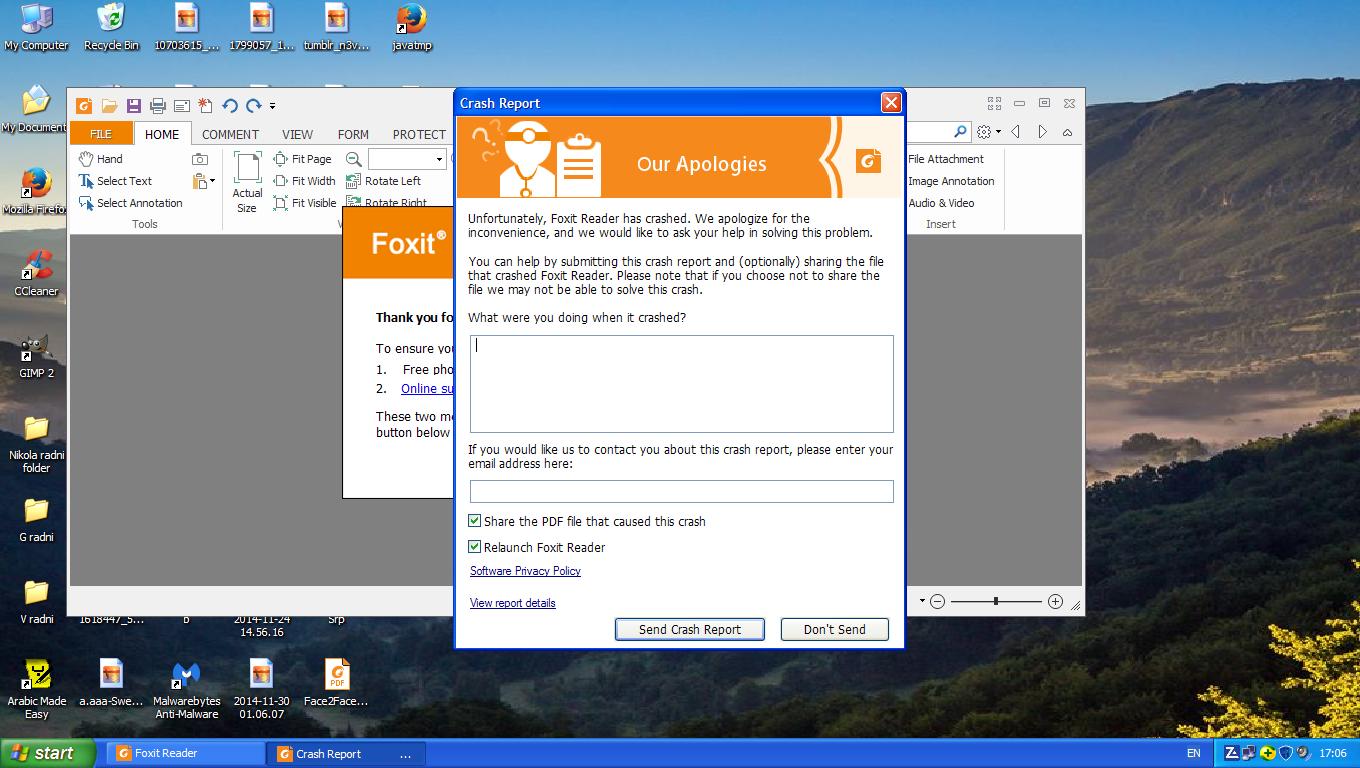Click the new blank PDF icon

point(205,105)
